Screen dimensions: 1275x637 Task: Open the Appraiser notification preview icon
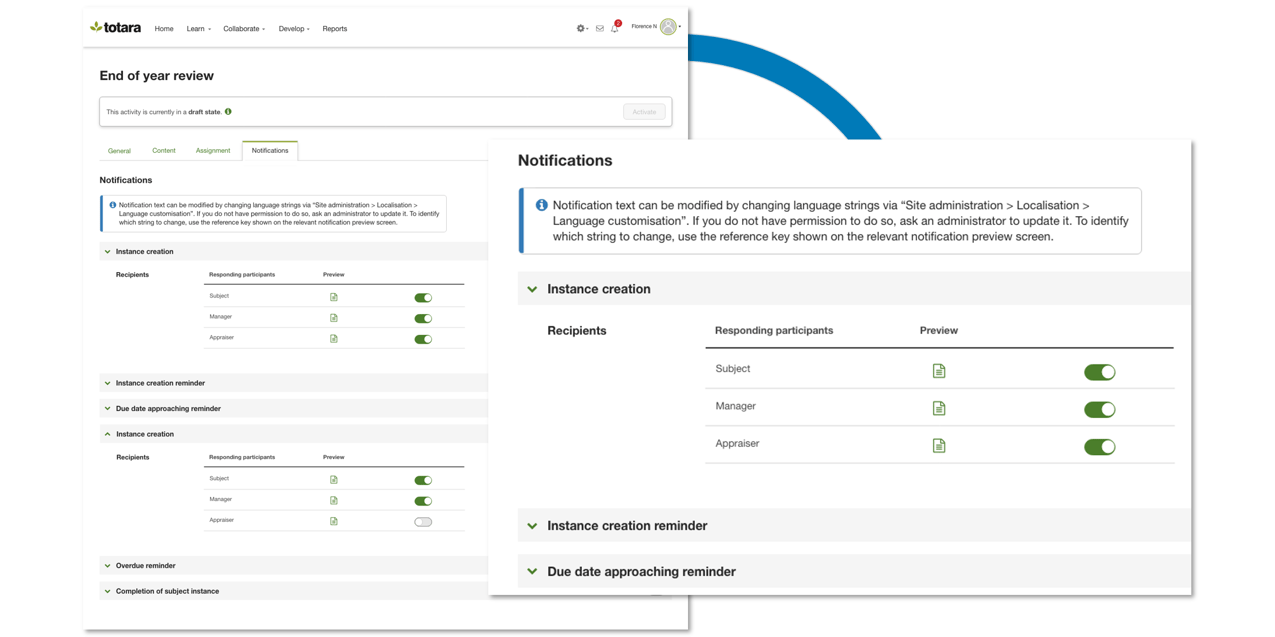coord(938,446)
